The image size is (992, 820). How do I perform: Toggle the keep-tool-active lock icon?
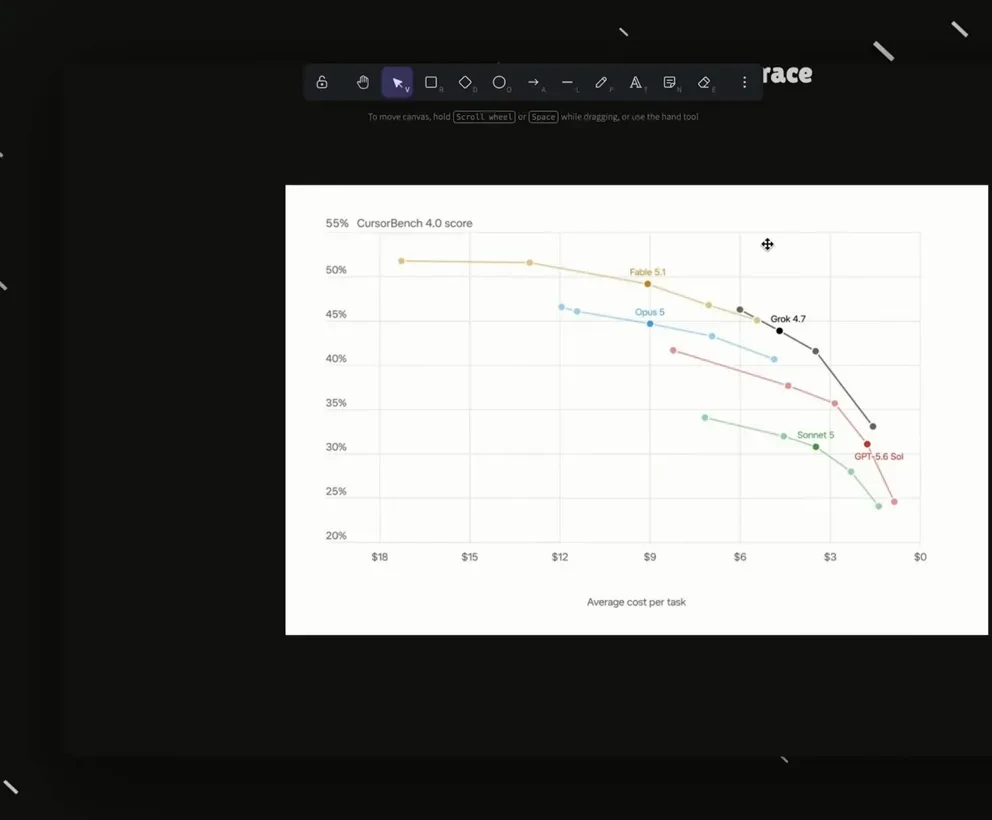(x=322, y=82)
